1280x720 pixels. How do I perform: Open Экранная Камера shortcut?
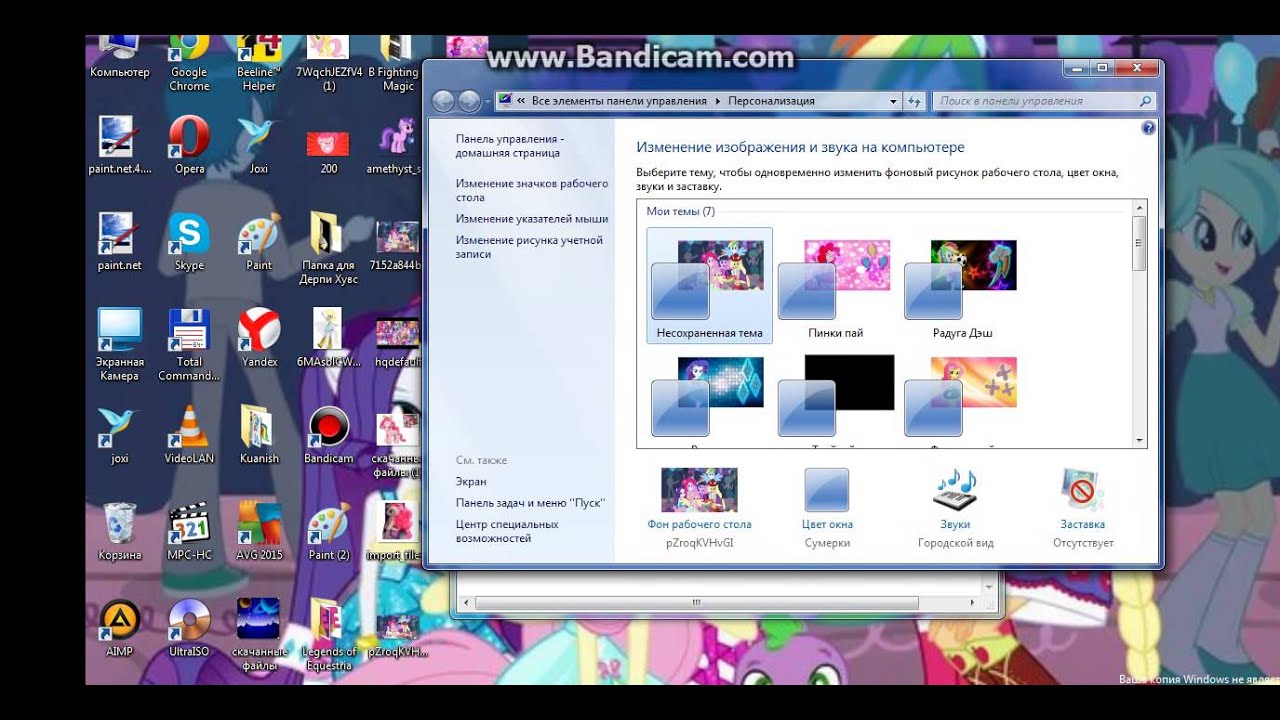(x=119, y=345)
